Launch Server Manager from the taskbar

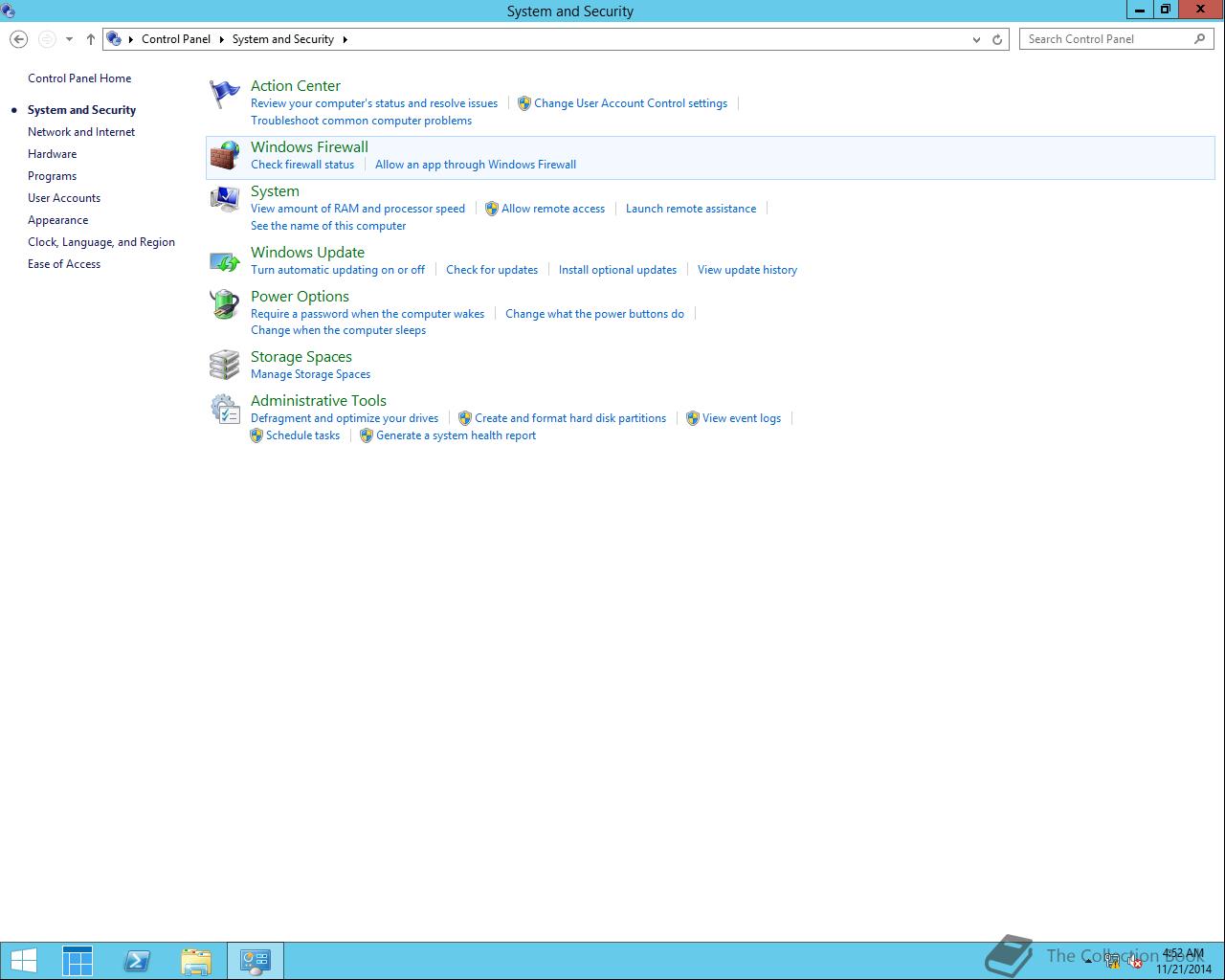point(78,961)
